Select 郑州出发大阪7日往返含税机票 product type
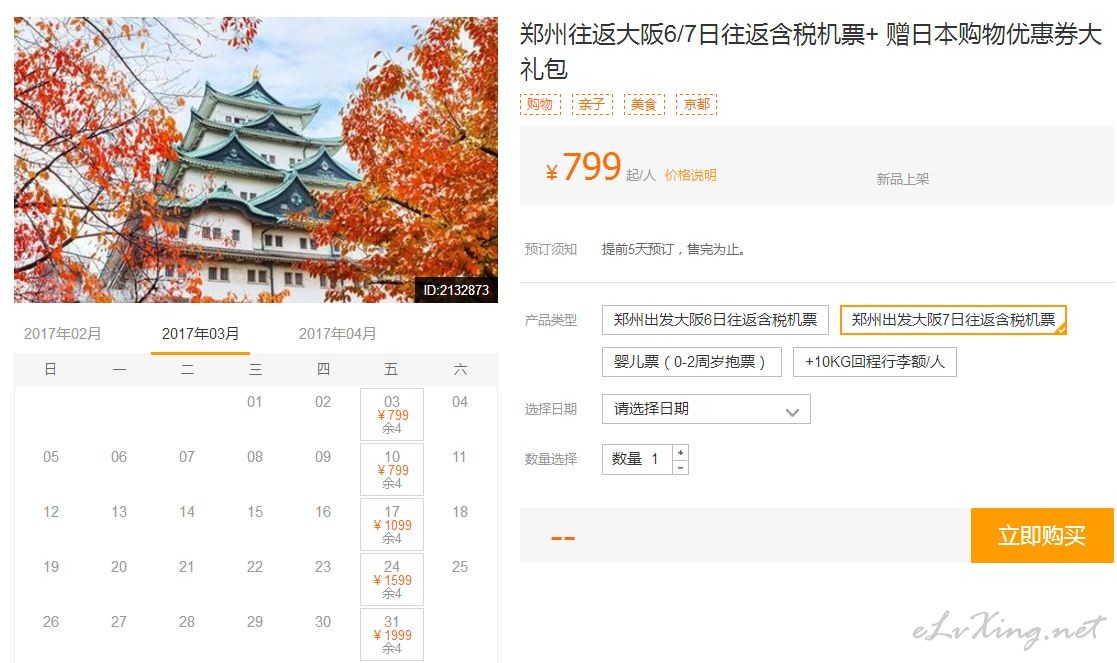Image resolution: width=1117 pixels, height=663 pixels. coord(953,320)
